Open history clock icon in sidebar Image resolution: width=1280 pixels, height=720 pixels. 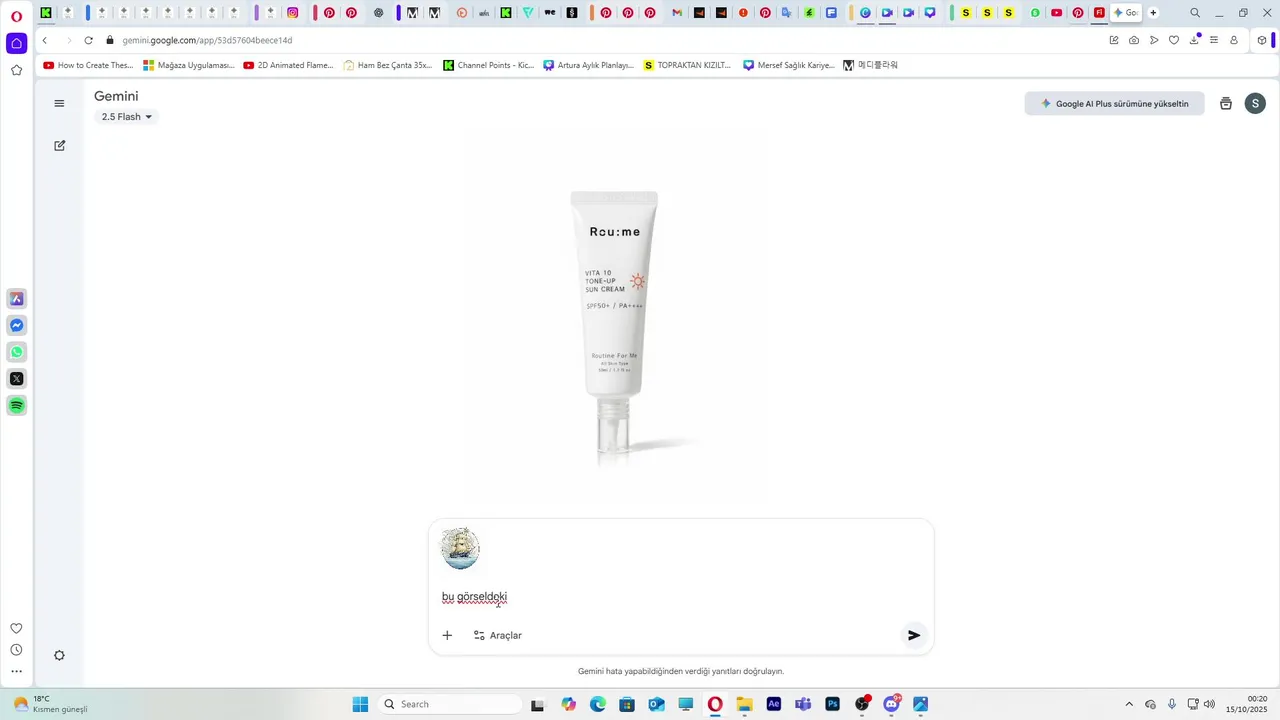(x=16, y=650)
